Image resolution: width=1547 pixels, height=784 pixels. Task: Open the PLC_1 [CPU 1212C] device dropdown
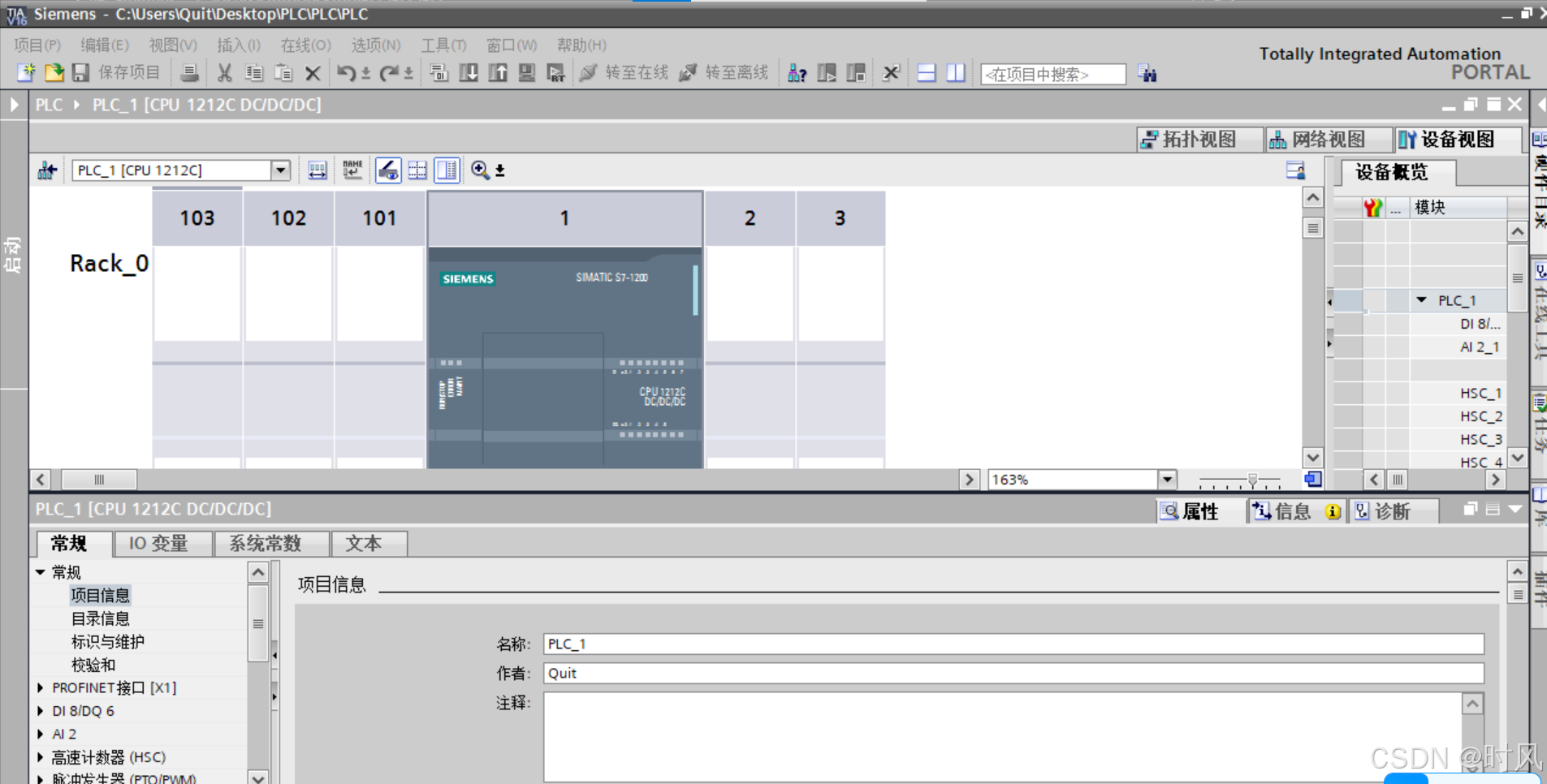click(x=281, y=170)
